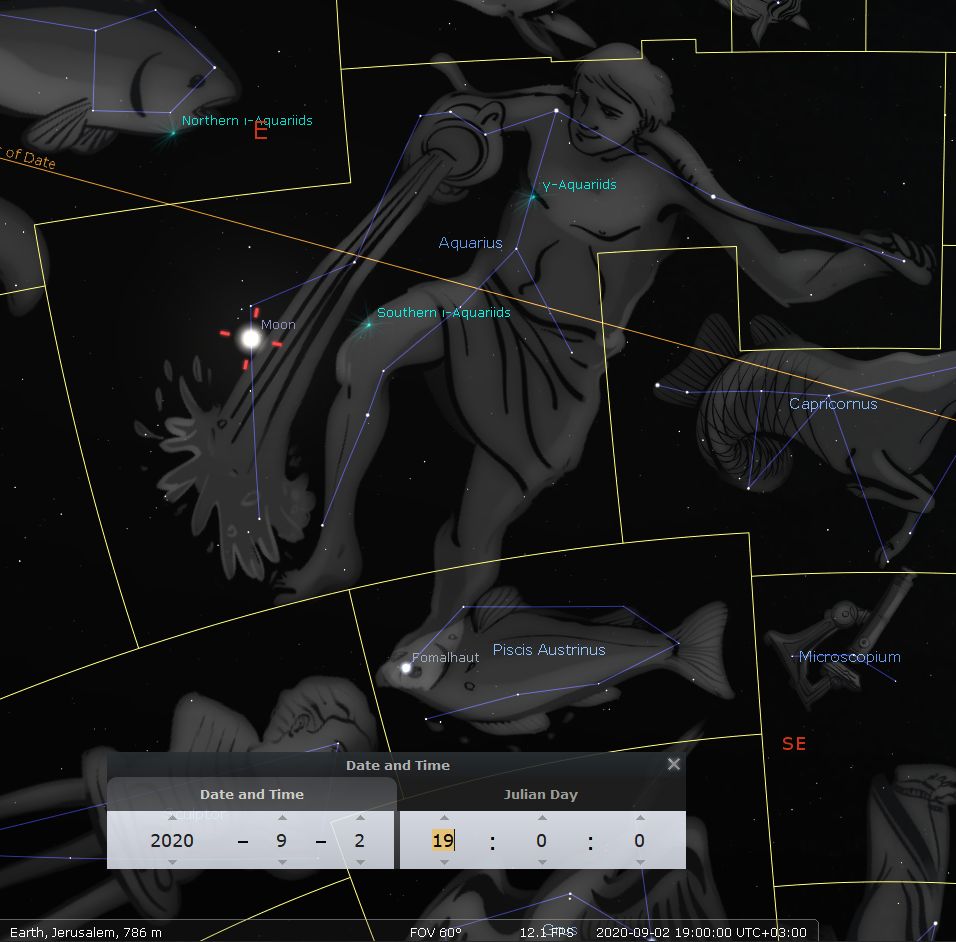The width and height of the screenshot is (956, 942).
Task: Increase the hour value 19
Action: (444, 818)
